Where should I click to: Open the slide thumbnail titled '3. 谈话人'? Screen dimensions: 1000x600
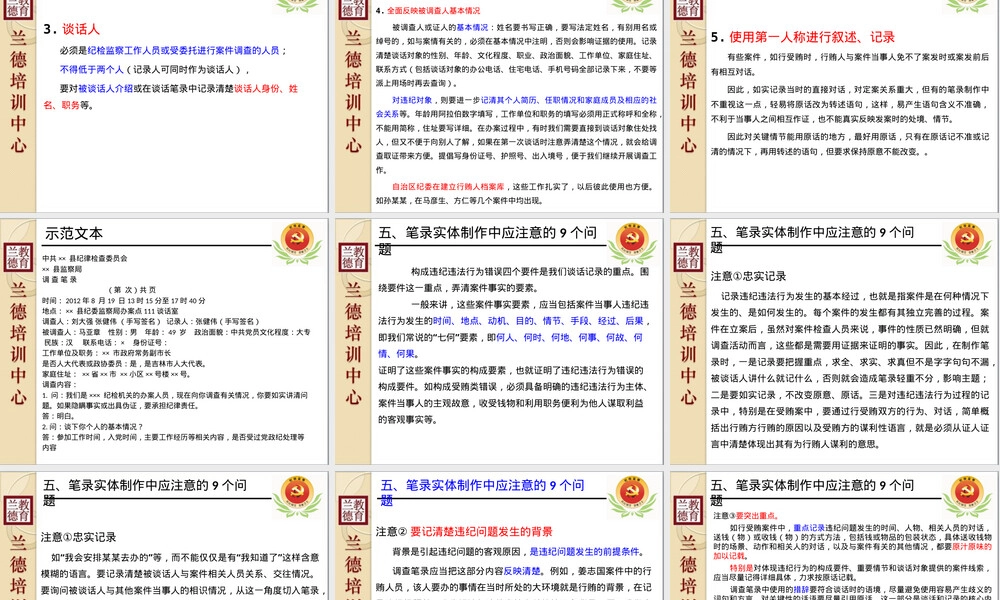pyautogui.click(x=165, y=106)
